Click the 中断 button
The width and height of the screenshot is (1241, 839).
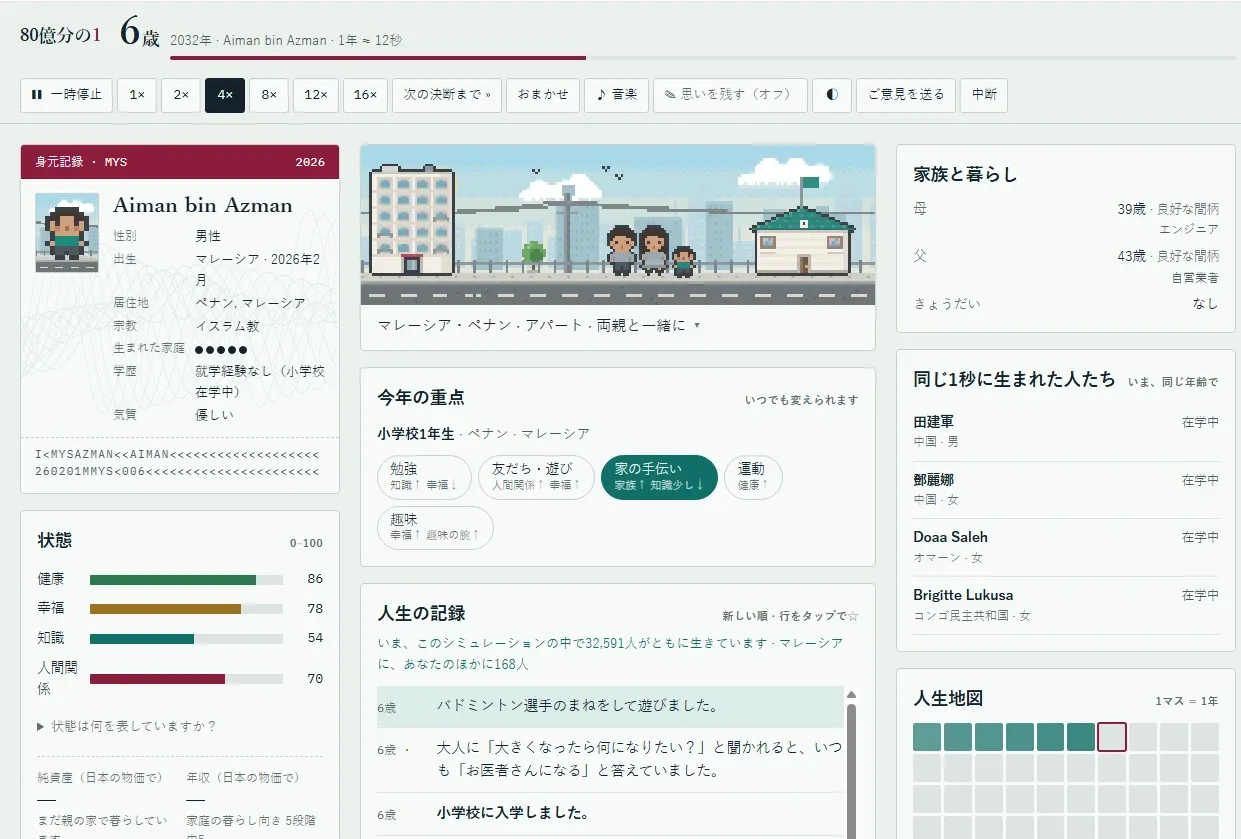pyautogui.click(x=984, y=95)
